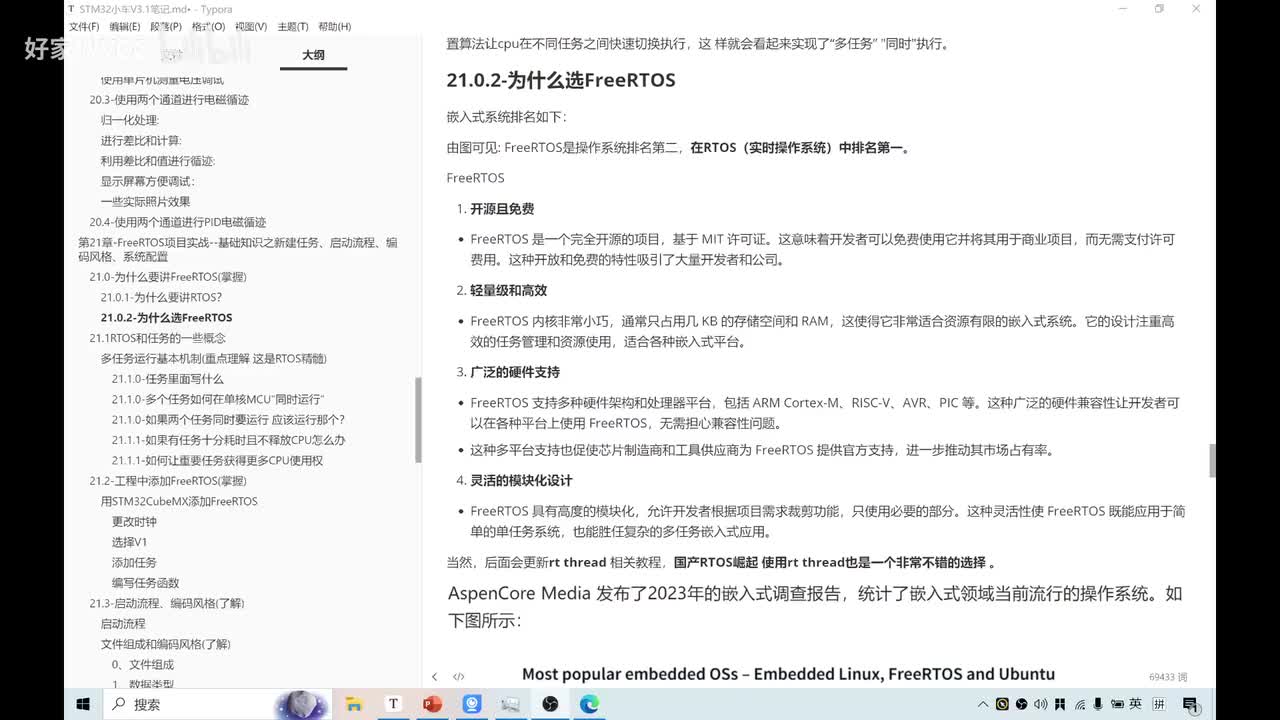The image size is (1280, 720).
Task: Jump to 21.1.0-任务里面写什么
Action: (167, 379)
